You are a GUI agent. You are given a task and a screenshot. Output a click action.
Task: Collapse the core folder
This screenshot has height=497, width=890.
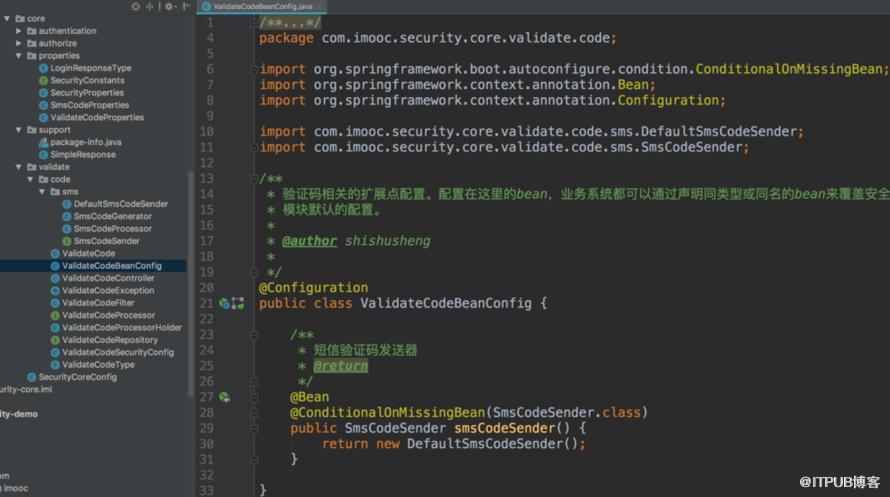pos(7,19)
